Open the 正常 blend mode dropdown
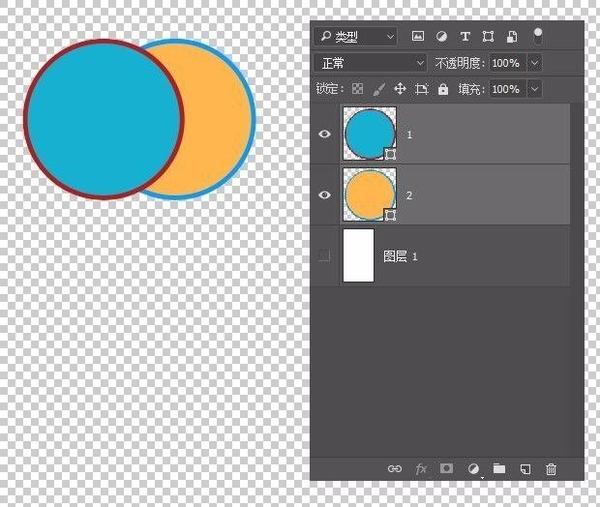600x507 pixels. click(x=370, y=63)
